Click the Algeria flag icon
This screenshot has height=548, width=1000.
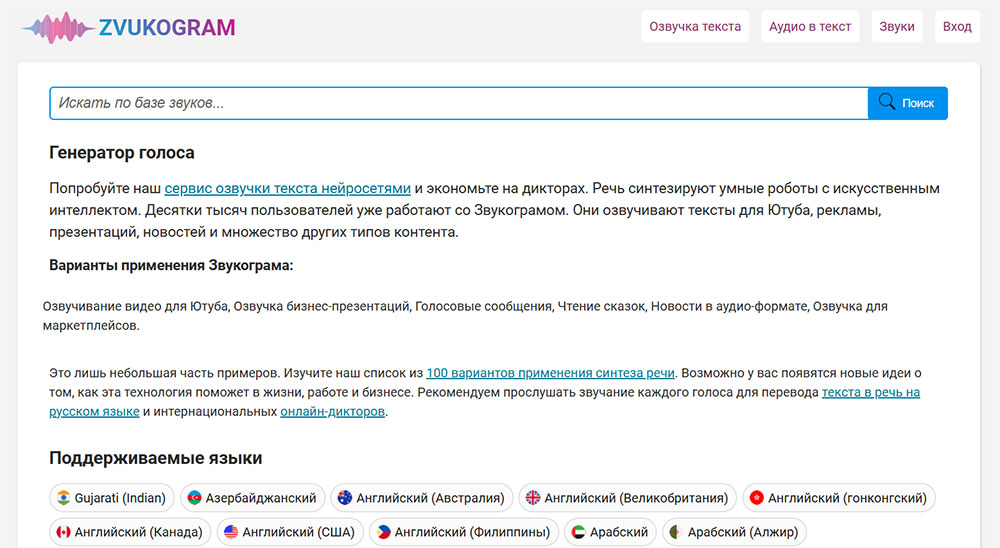click(676, 531)
